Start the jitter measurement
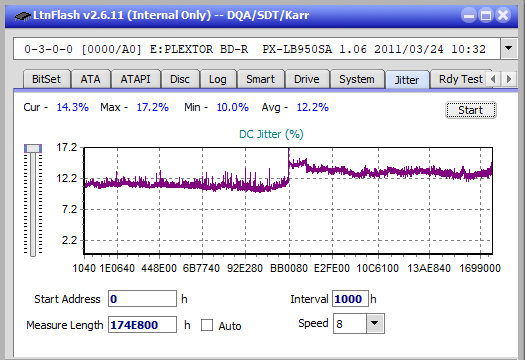 [x=470, y=110]
